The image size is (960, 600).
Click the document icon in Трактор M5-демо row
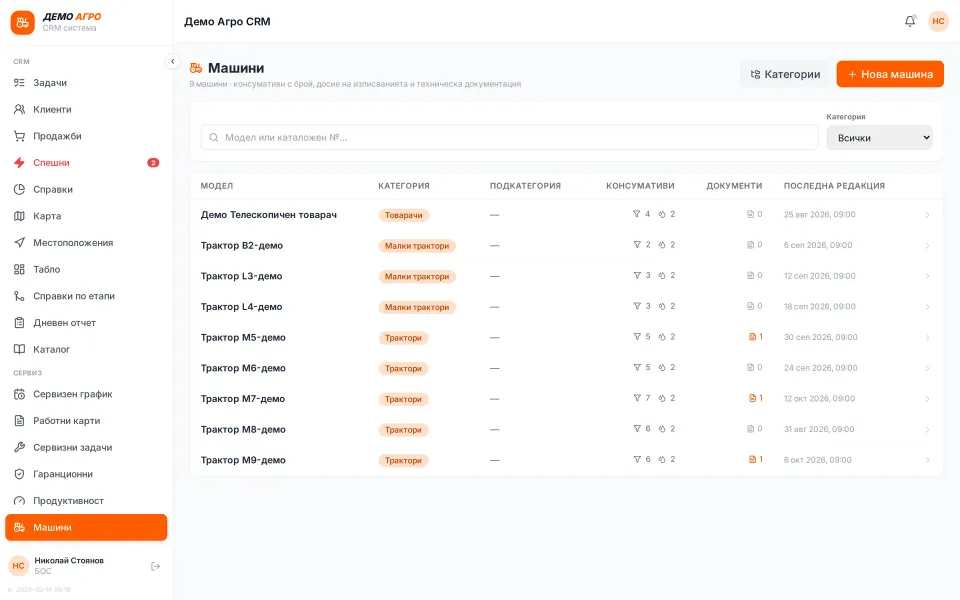point(752,337)
